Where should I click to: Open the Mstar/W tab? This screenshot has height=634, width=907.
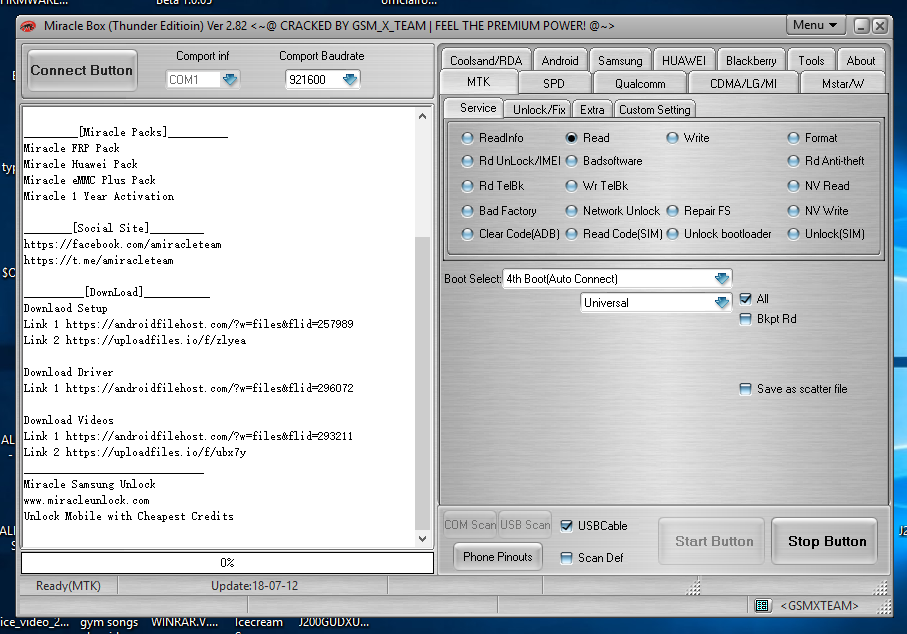point(843,83)
